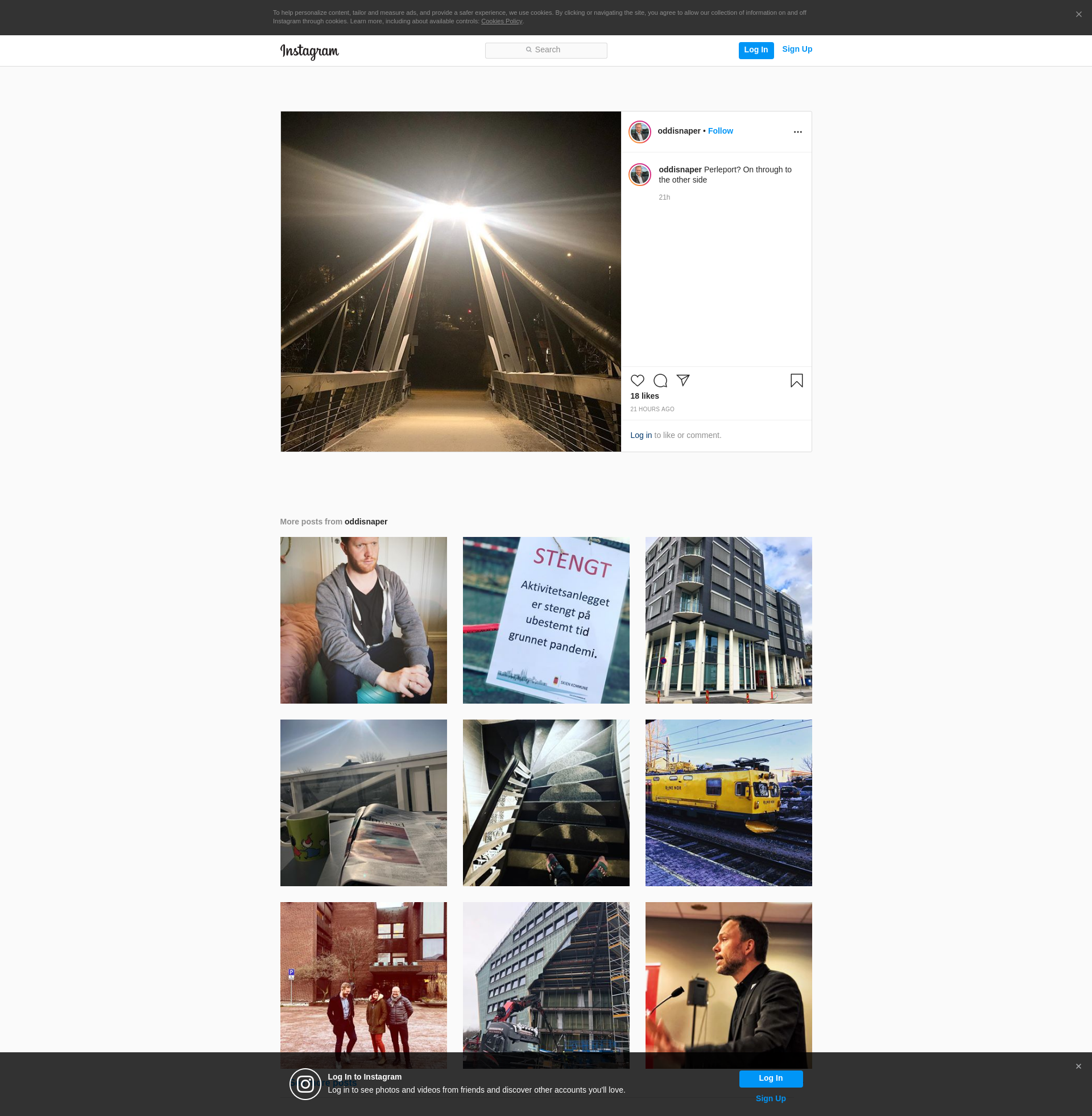Image resolution: width=1092 pixels, height=1116 pixels.
Task: Dismiss the cookie notice banner
Action: pos(1078,14)
